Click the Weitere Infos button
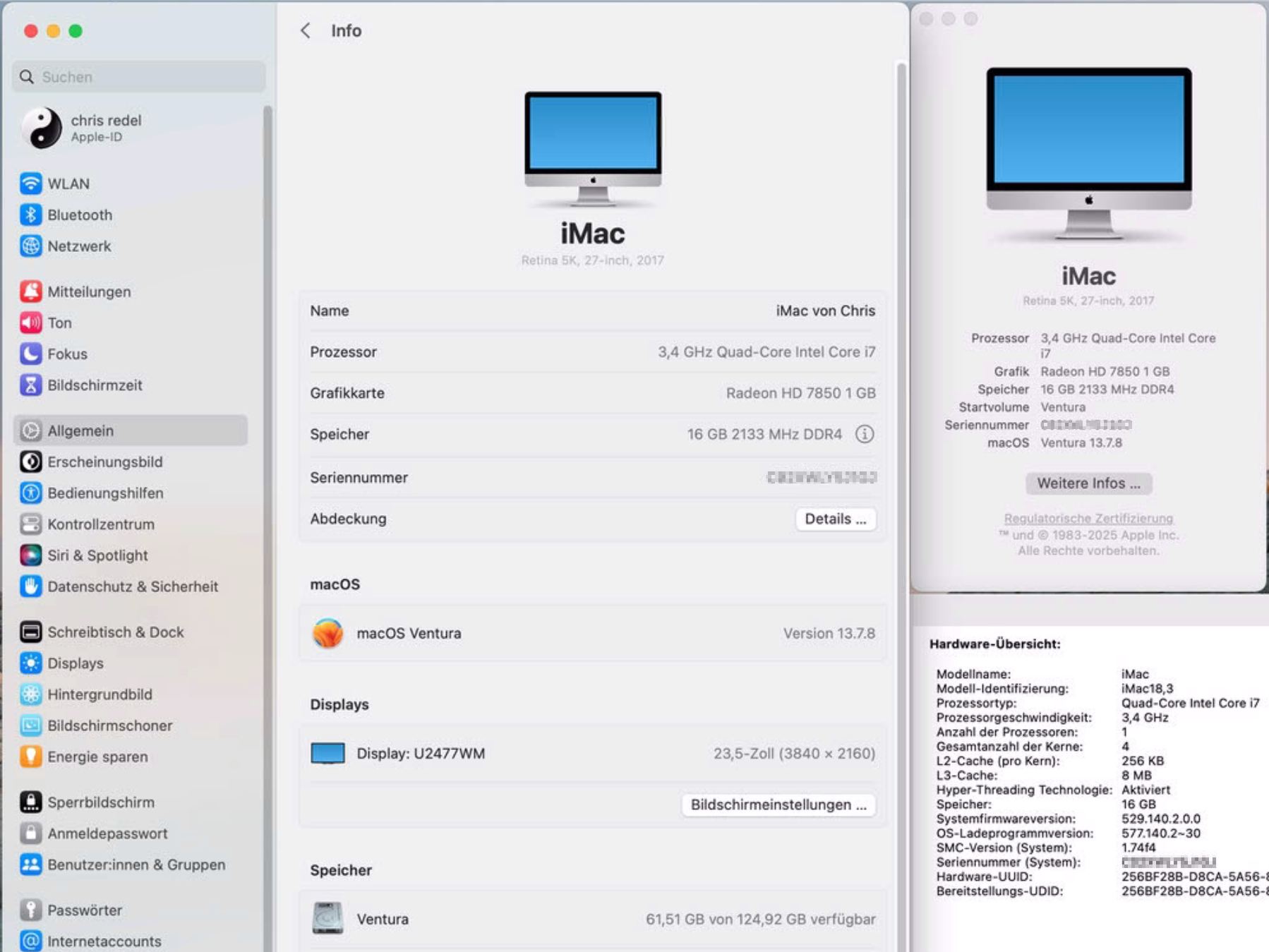The image size is (1269, 952). [x=1088, y=483]
